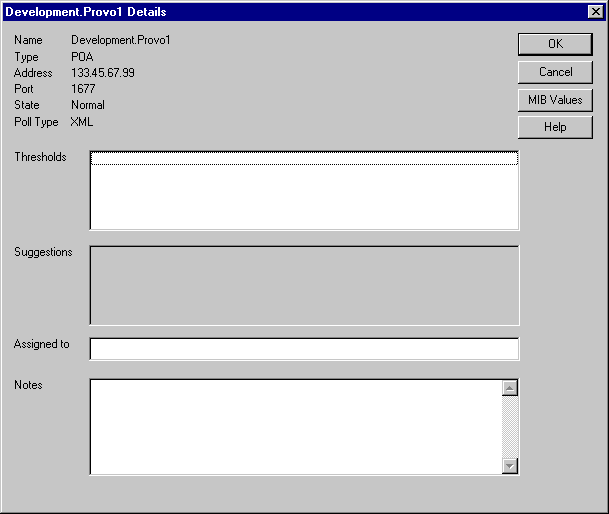
Task: Click the Address label
Action: (x=33, y=73)
